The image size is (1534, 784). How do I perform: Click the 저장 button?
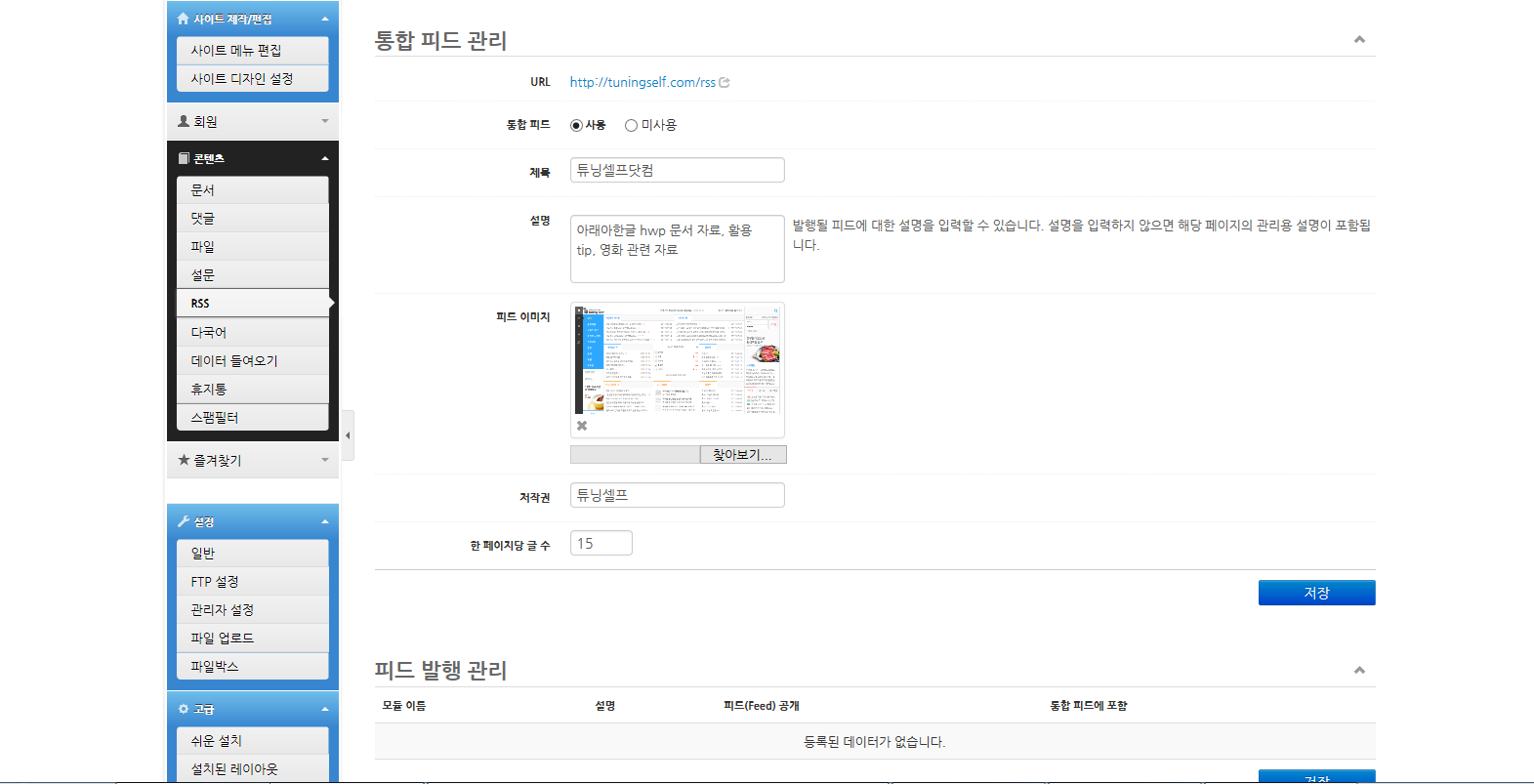1316,593
